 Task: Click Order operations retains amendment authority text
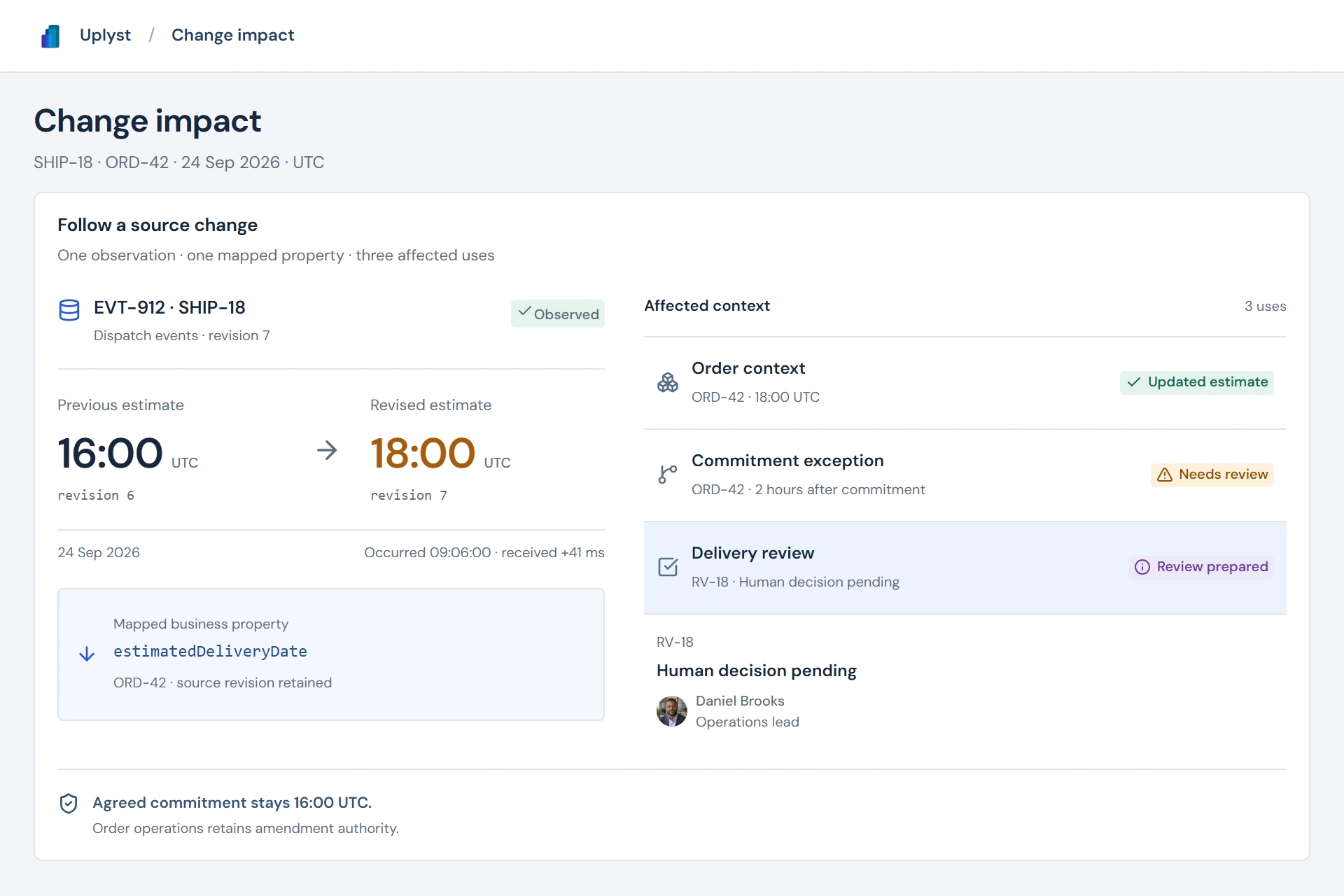click(x=246, y=828)
